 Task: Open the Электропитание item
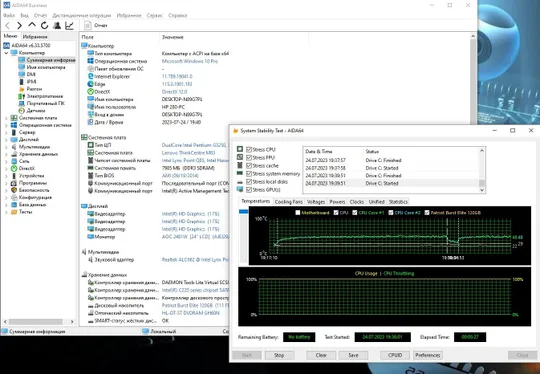pyautogui.click(x=45, y=96)
